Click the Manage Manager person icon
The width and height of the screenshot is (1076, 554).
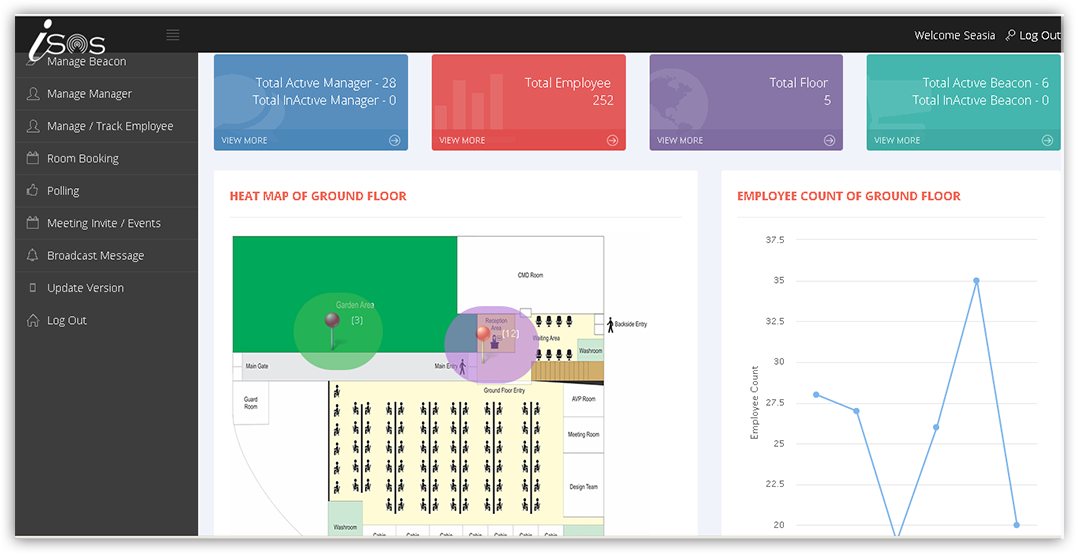click(32, 93)
